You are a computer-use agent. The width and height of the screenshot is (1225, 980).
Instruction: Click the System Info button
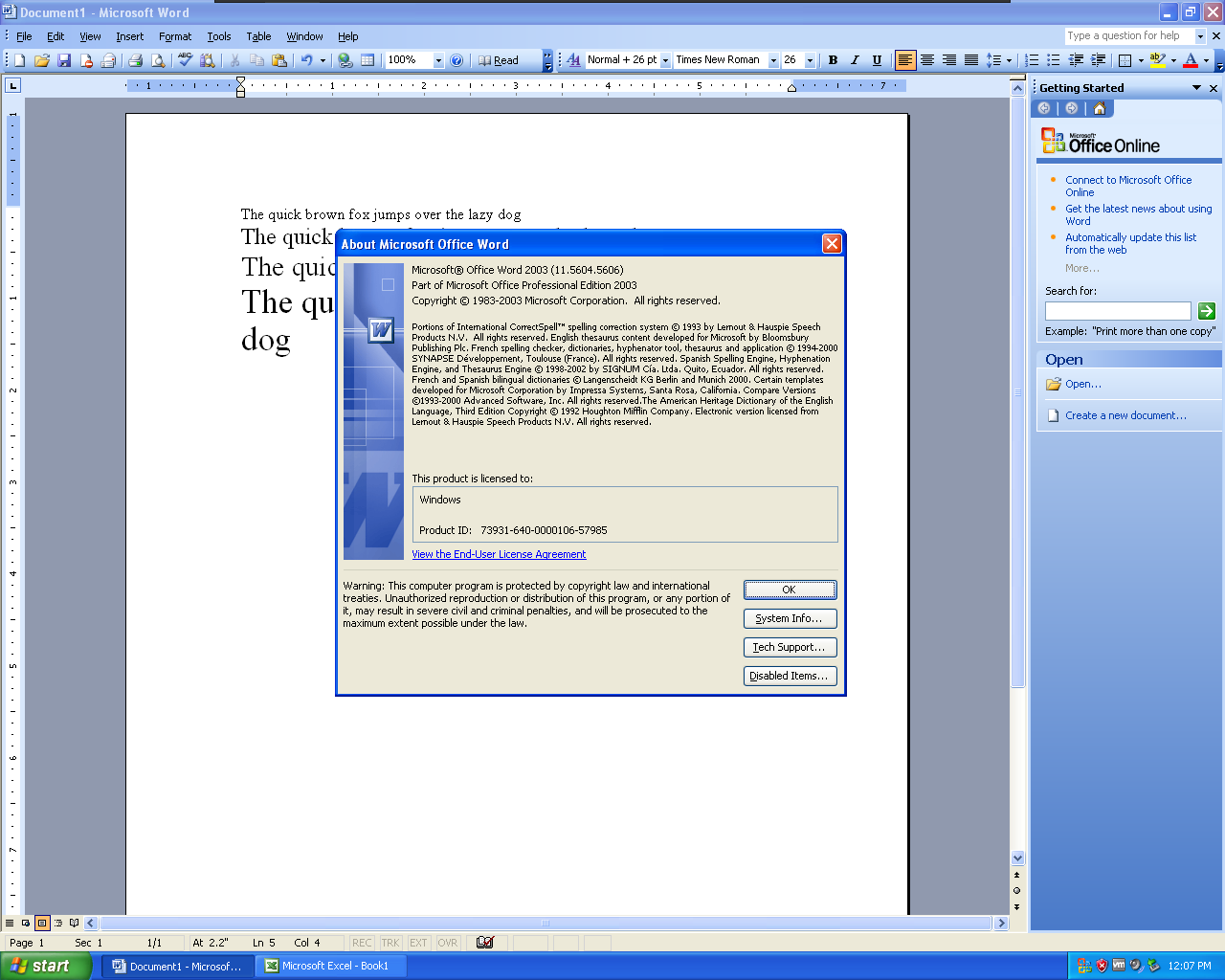790,618
